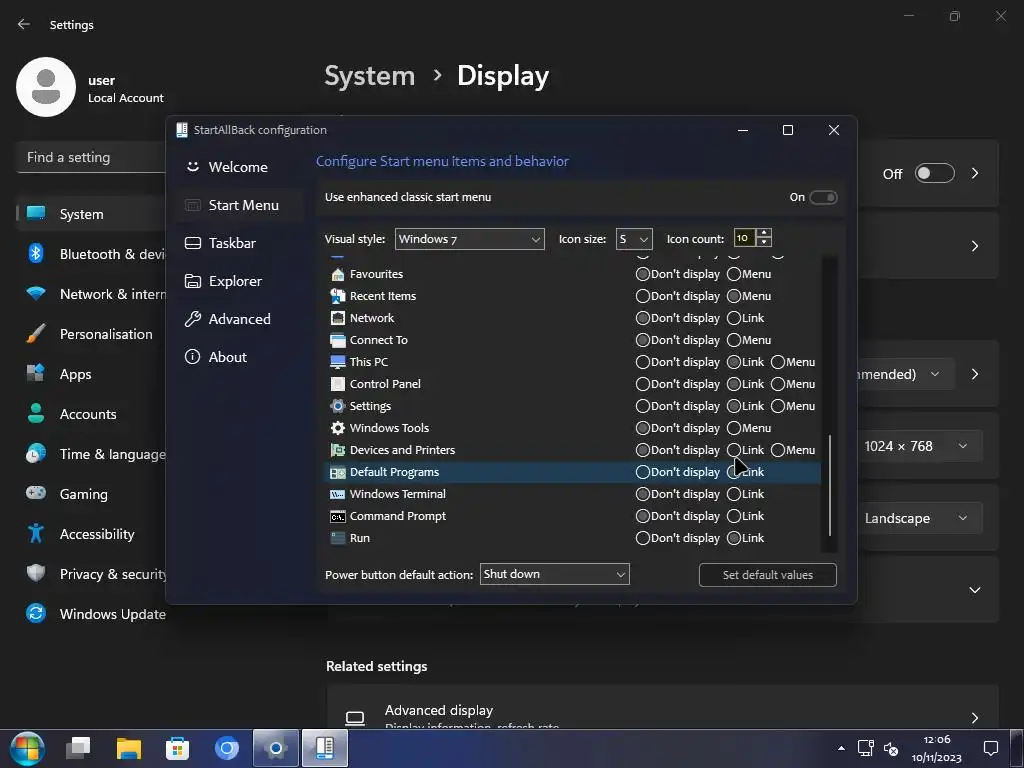Expand the Advanced display chevron
Viewport: 1024px width, 768px height.
tap(974, 718)
